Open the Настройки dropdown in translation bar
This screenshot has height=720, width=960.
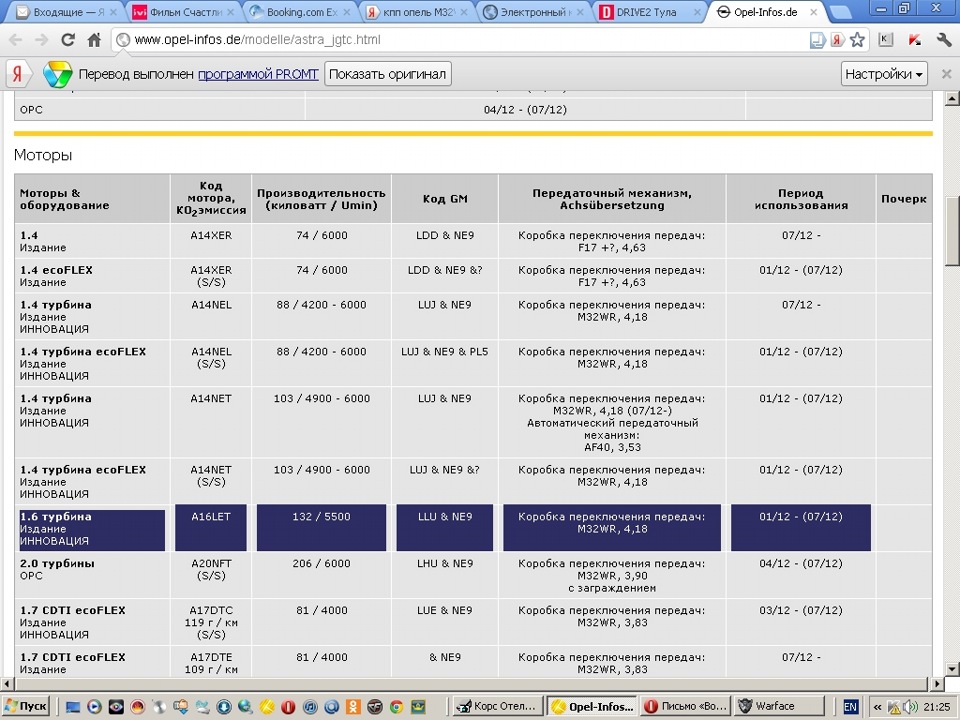click(883, 74)
